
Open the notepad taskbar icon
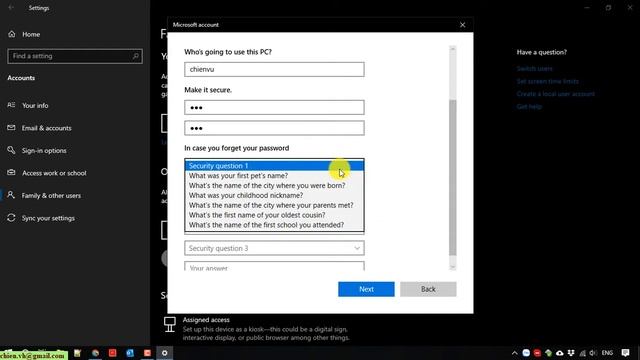pos(78,353)
